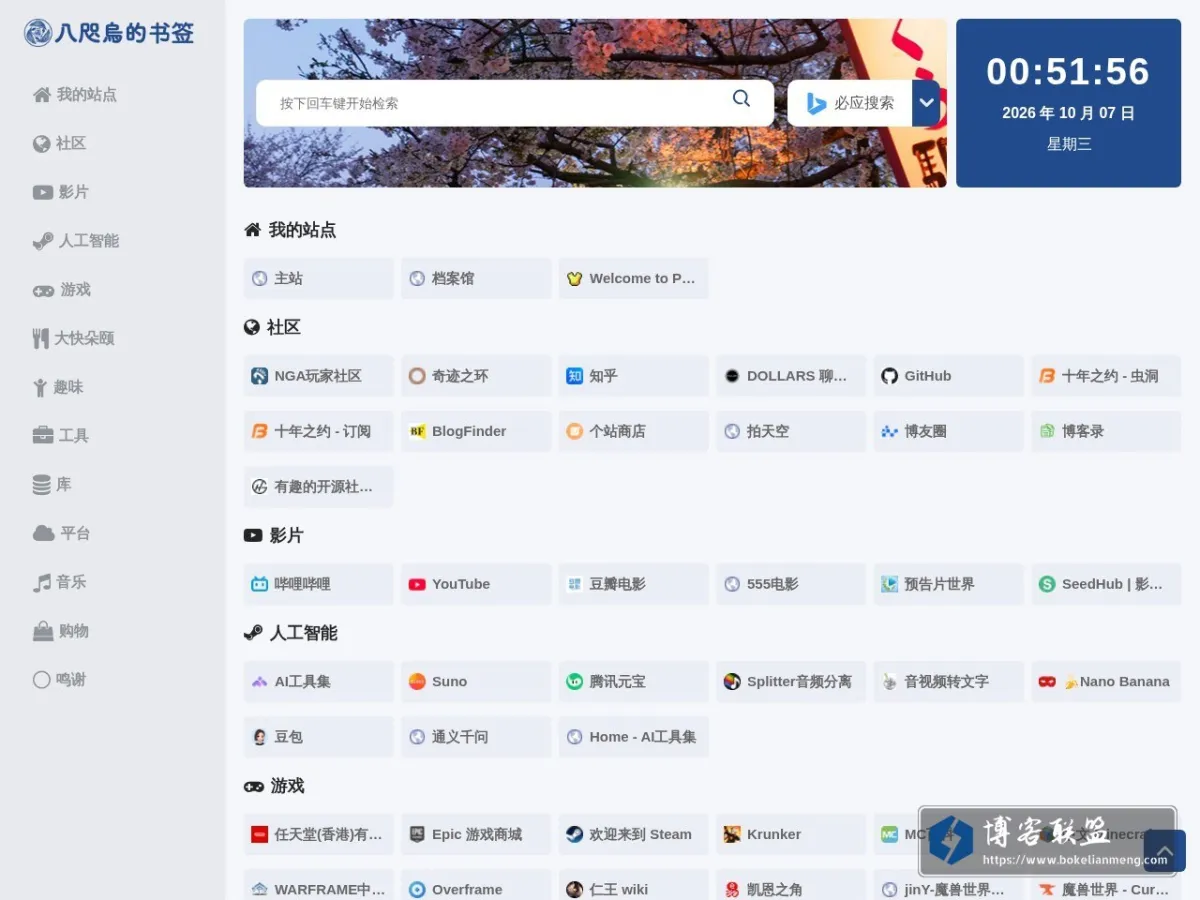
Task: Click the 预告片世界 icon
Action: click(890, 584)
